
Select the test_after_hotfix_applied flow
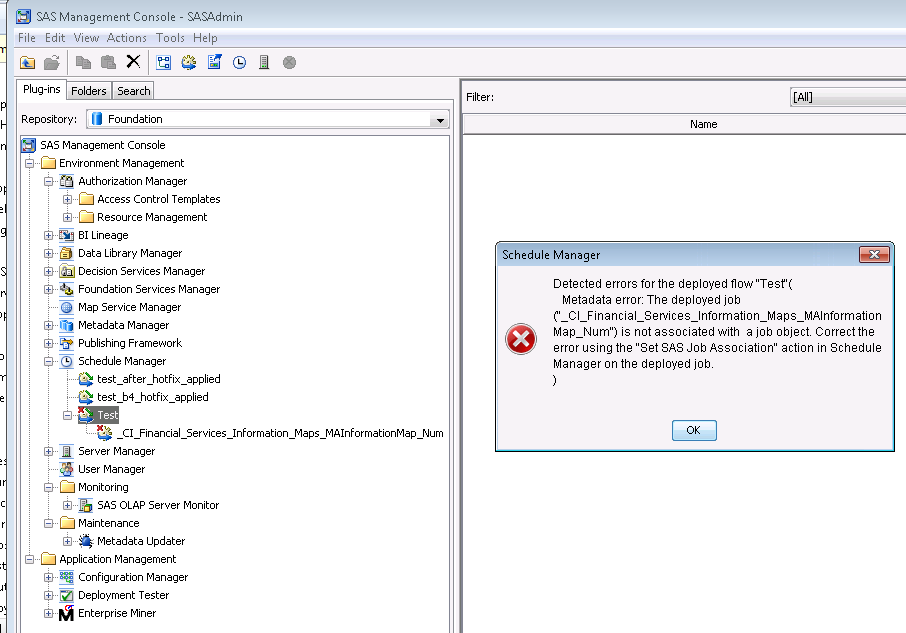click(x=158, y=379)
